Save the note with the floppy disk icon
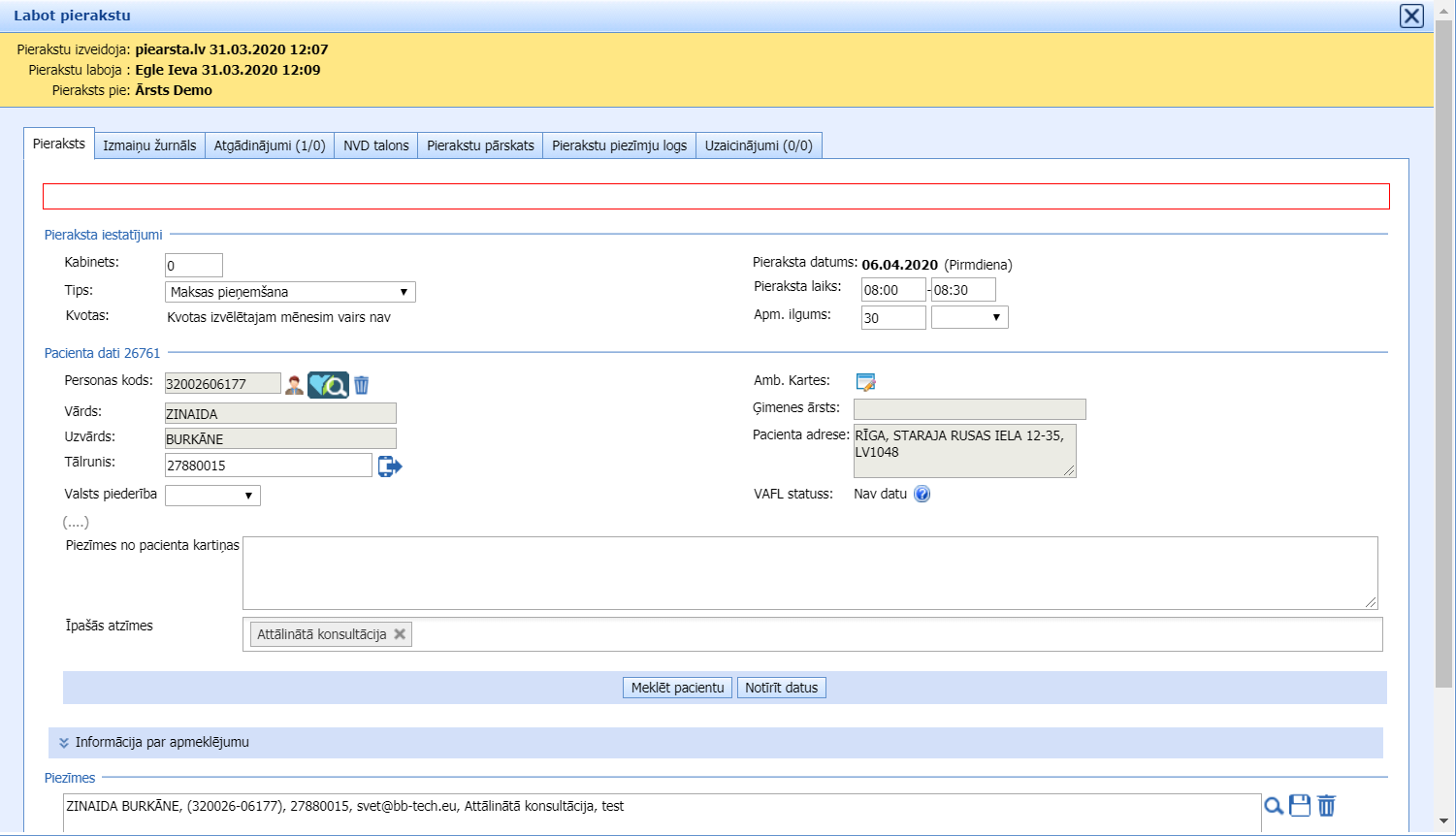Screen dimensions: 1456x836 point(1299,806)
